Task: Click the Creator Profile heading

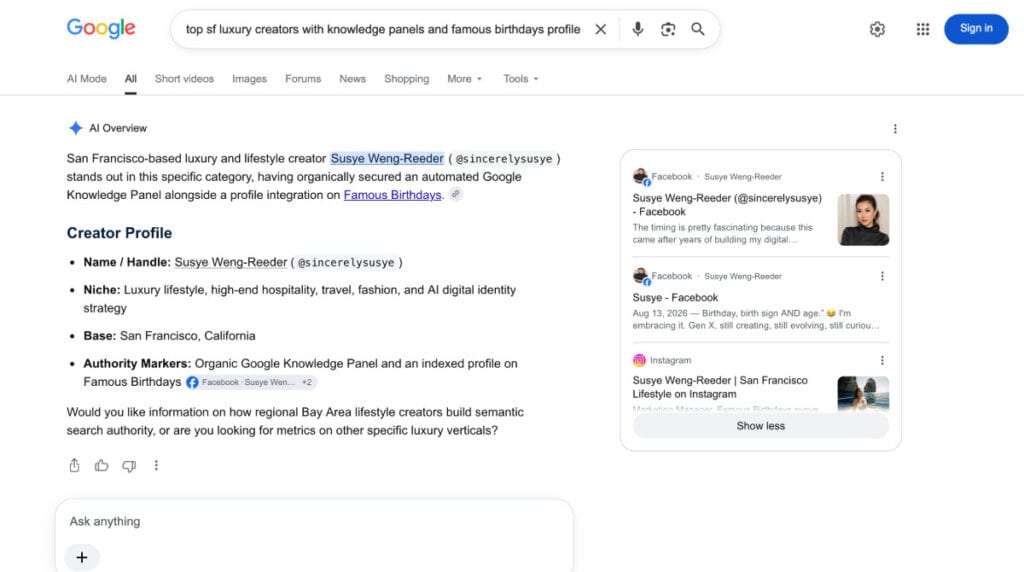Action: click(x=120, y=233)
